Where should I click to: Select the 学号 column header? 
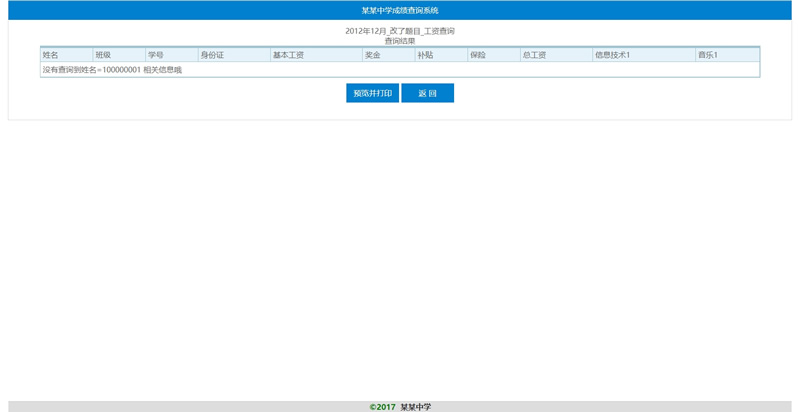click(x=172, y=55)
